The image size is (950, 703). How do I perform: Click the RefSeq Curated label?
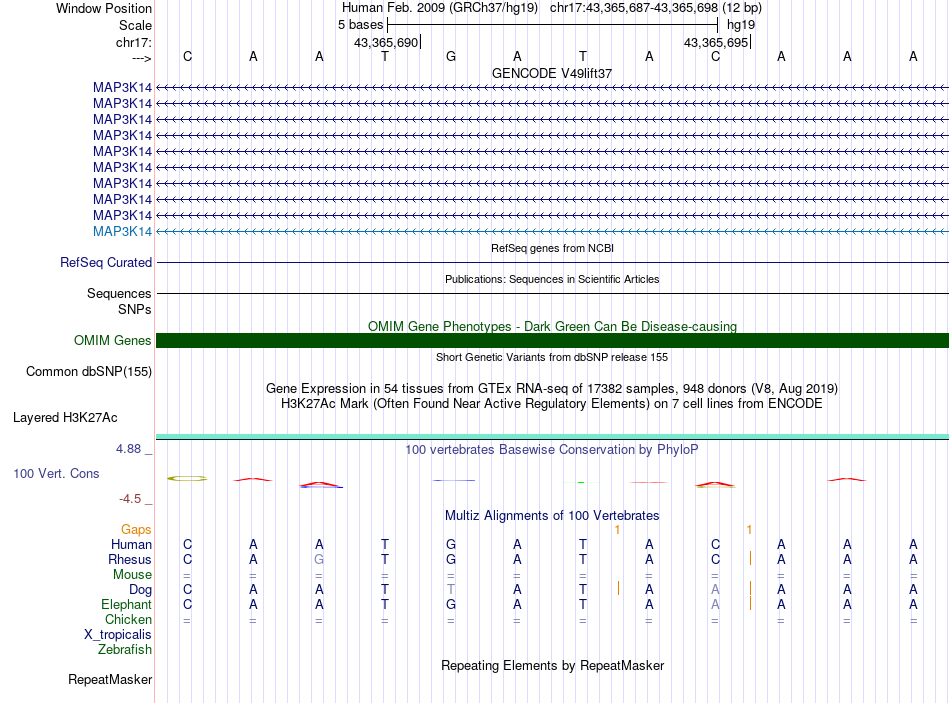tap(106, 262)
